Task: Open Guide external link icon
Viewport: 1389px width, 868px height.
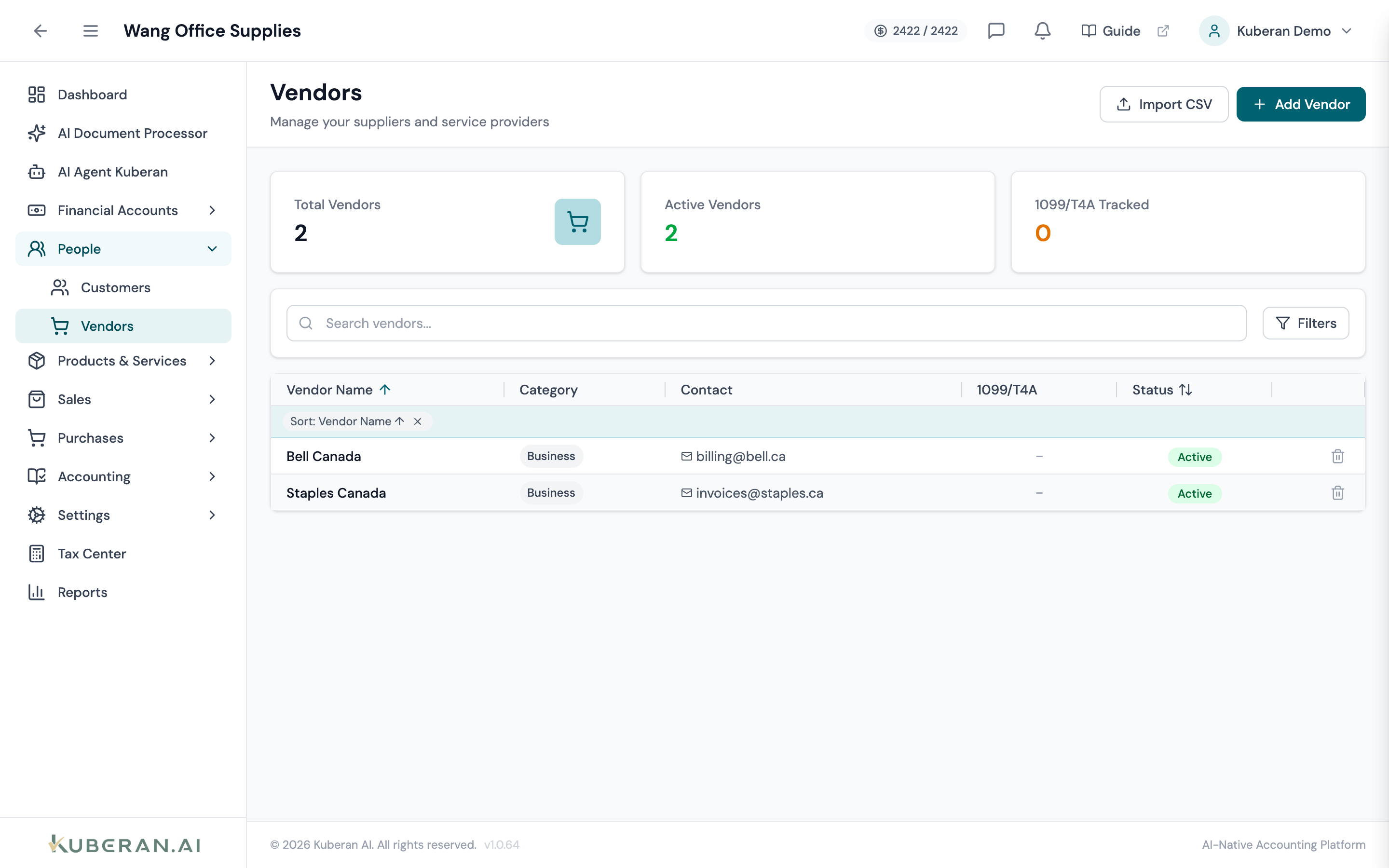Action: (1163, 31)
